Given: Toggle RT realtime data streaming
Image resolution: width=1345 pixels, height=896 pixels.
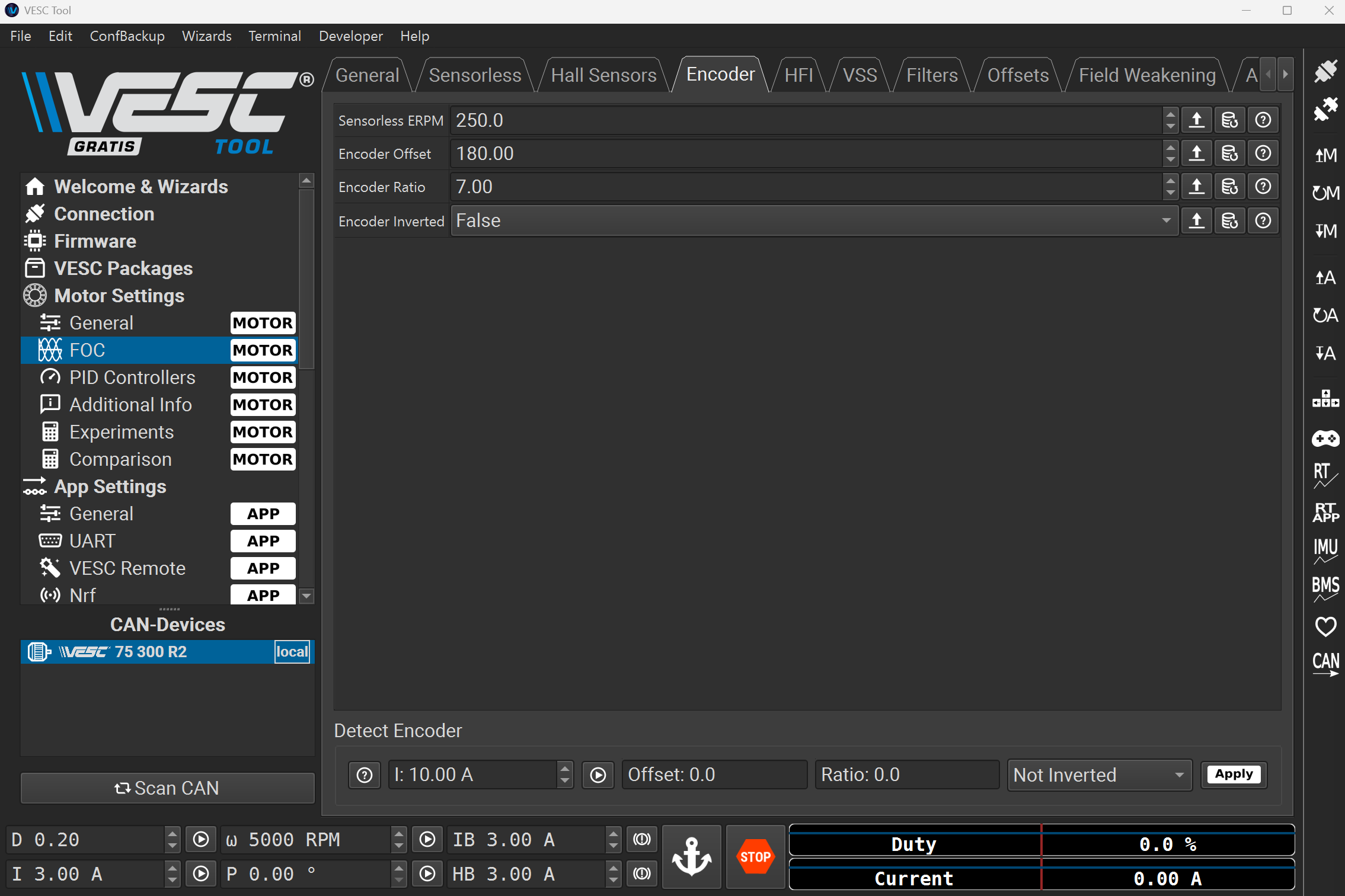Looking at the screenshot, I should (1325, 475).
